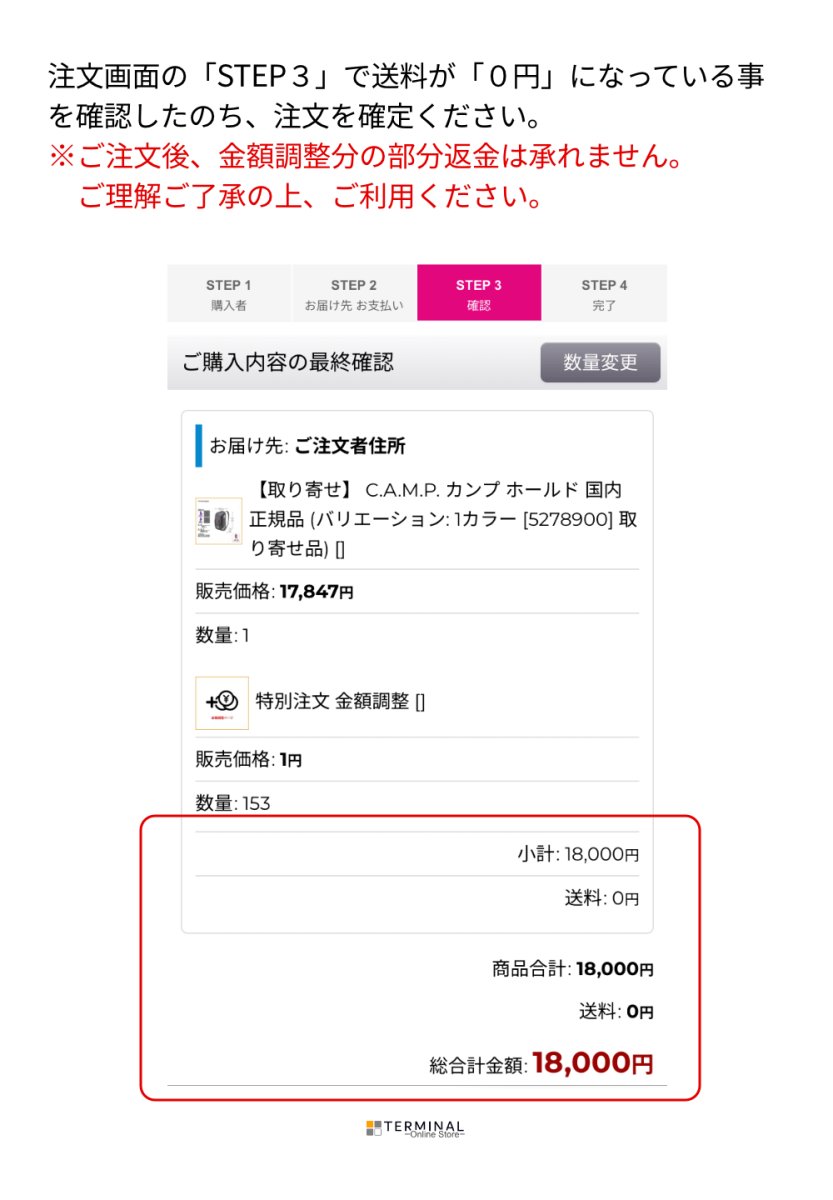
Task: Open the STEP 2 お届け先 お支払い tab
Action: [354, 293]
